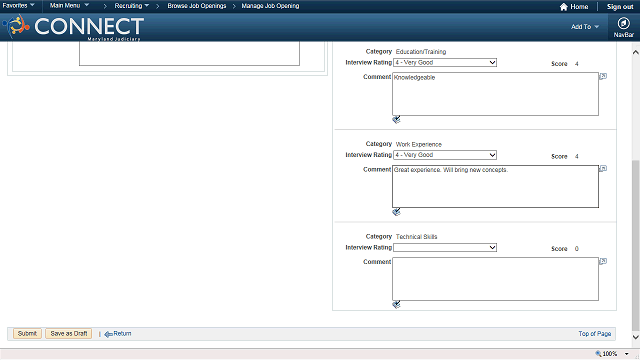Click the Submit button
Image resolution: width=640 pixels, height=360 pixels.
[27, 333]
